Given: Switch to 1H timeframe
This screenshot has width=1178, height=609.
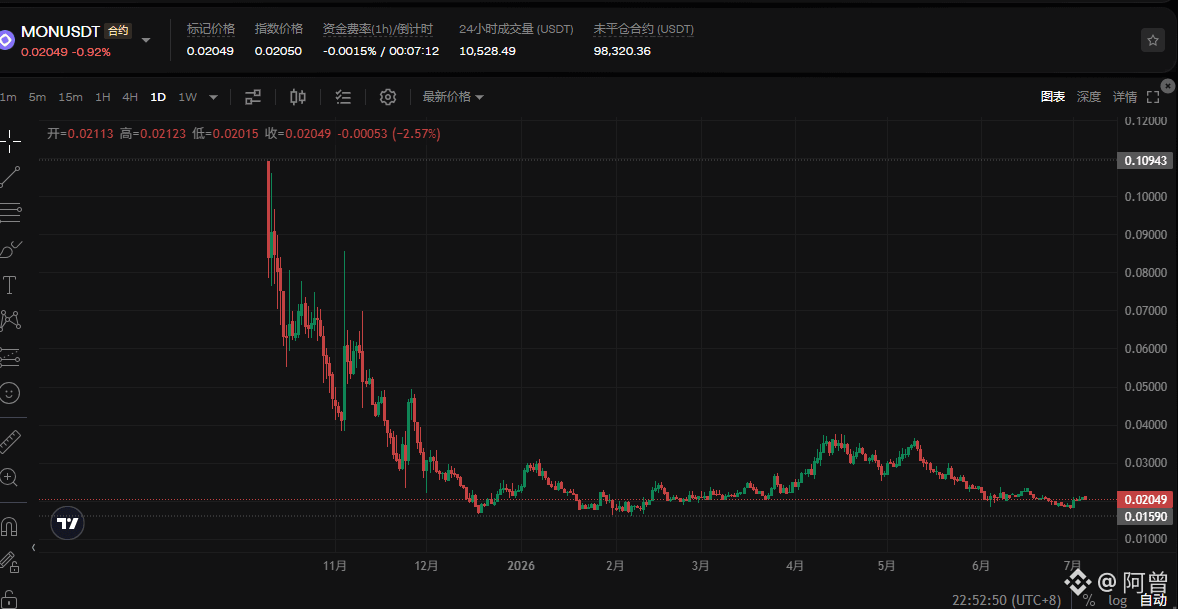Looking at the screenshot, I should tap(103, 97).
